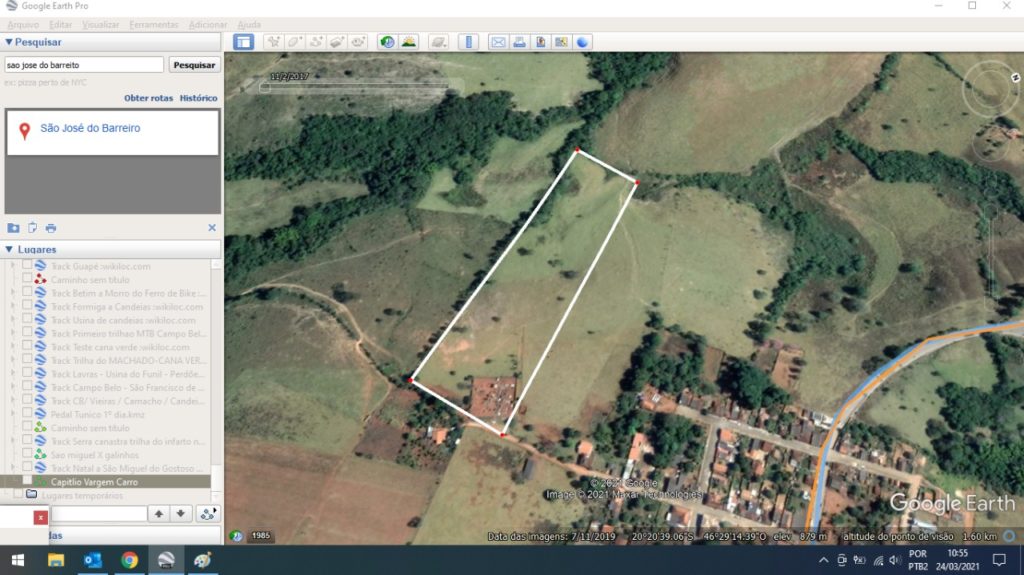This screenshot has width=1024, height=575.
Task: Select the add path tool
Action: click(x=316, y=42)
